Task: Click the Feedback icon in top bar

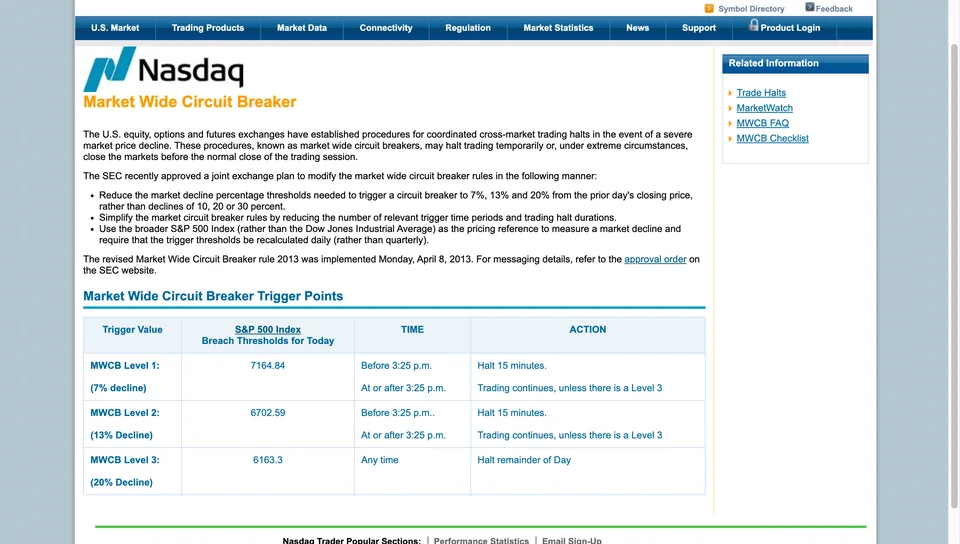Action: click(x=809, y=7)
